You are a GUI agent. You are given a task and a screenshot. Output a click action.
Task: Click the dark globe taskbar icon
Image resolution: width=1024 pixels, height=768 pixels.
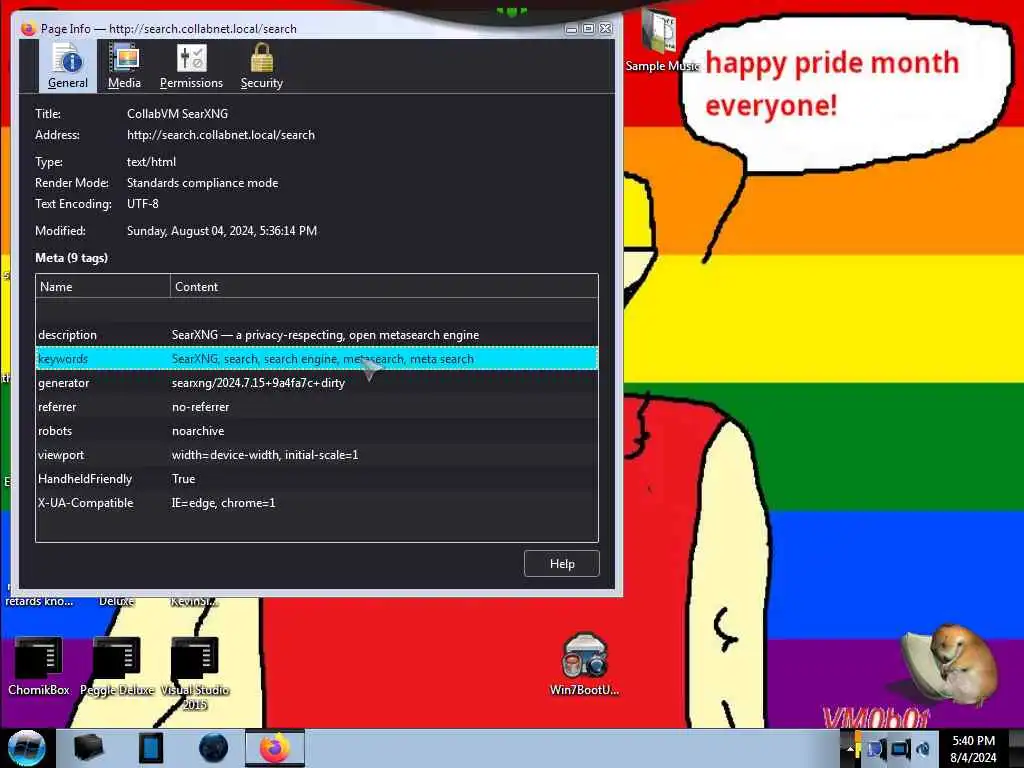point(214,748)
